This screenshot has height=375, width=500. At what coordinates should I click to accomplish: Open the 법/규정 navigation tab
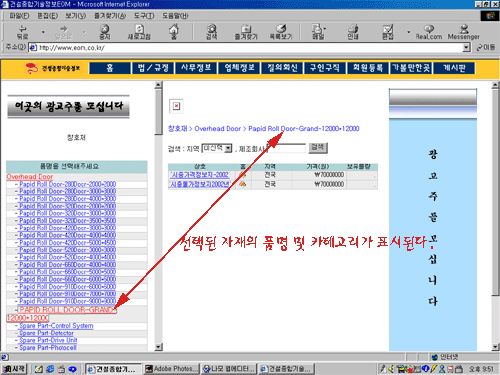(153, 68)
